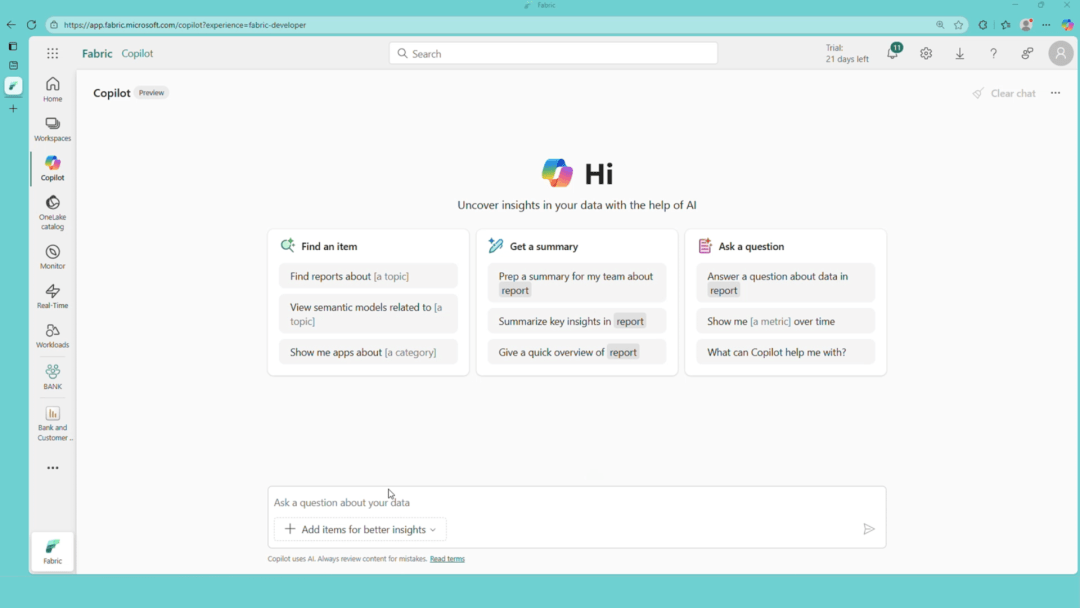Viewport: 1080px width, 608px height.
Task: Select 'What can Copilot help me with?' prompt
Action: [x=785, y=352]
